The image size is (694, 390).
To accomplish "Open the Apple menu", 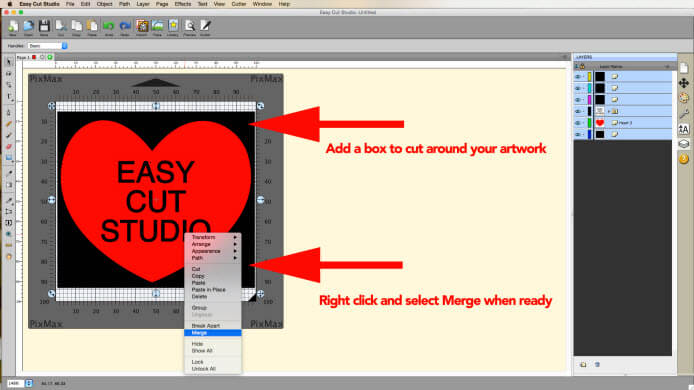I will coord(10,4).
